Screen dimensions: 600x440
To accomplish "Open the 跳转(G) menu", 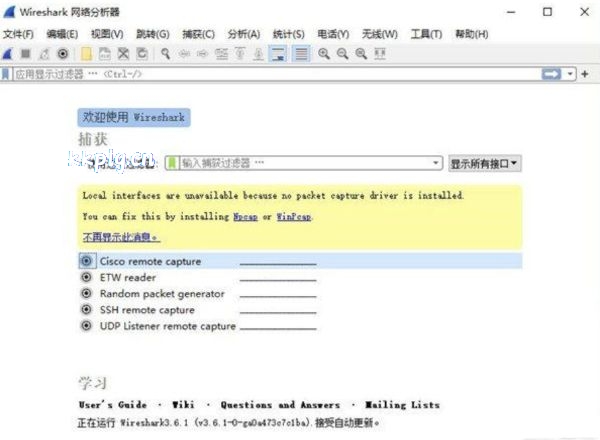I will tap(153, 34).
